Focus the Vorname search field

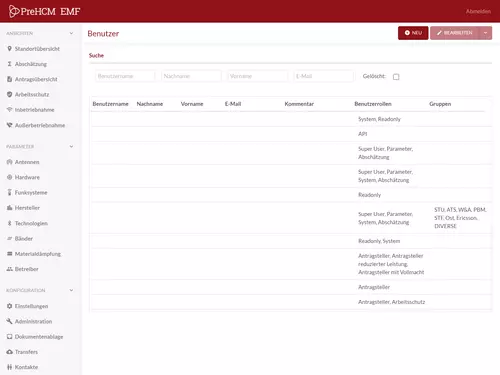pos(257,76)
